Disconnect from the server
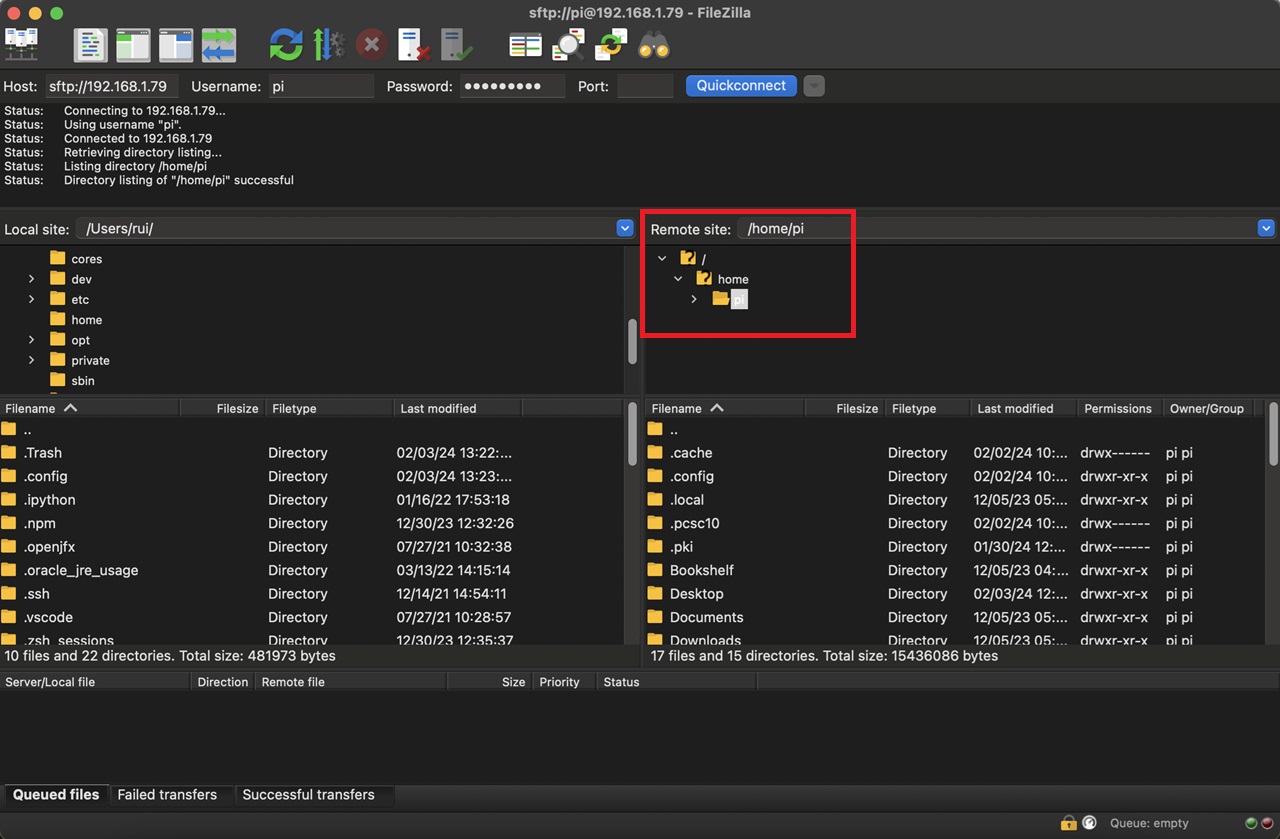This screenshot has width=1280, height=839. (413, 44)
